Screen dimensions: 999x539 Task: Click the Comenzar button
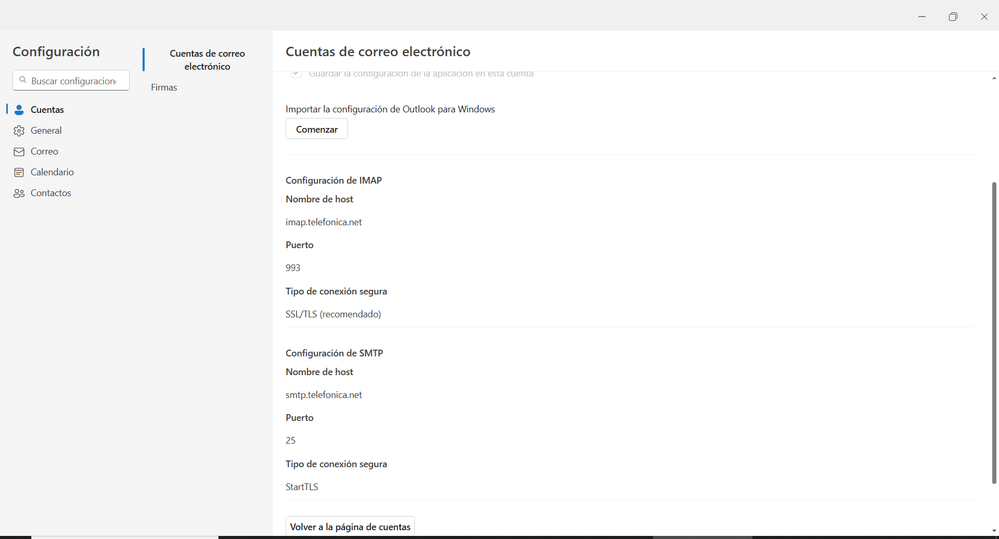[317, 129]
